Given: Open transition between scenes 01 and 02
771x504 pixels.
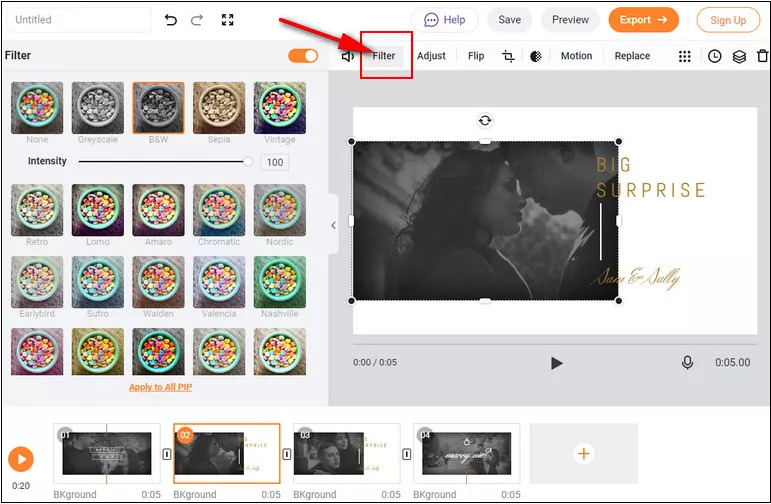Looking at the screenshot, I should tap(167, 454).
